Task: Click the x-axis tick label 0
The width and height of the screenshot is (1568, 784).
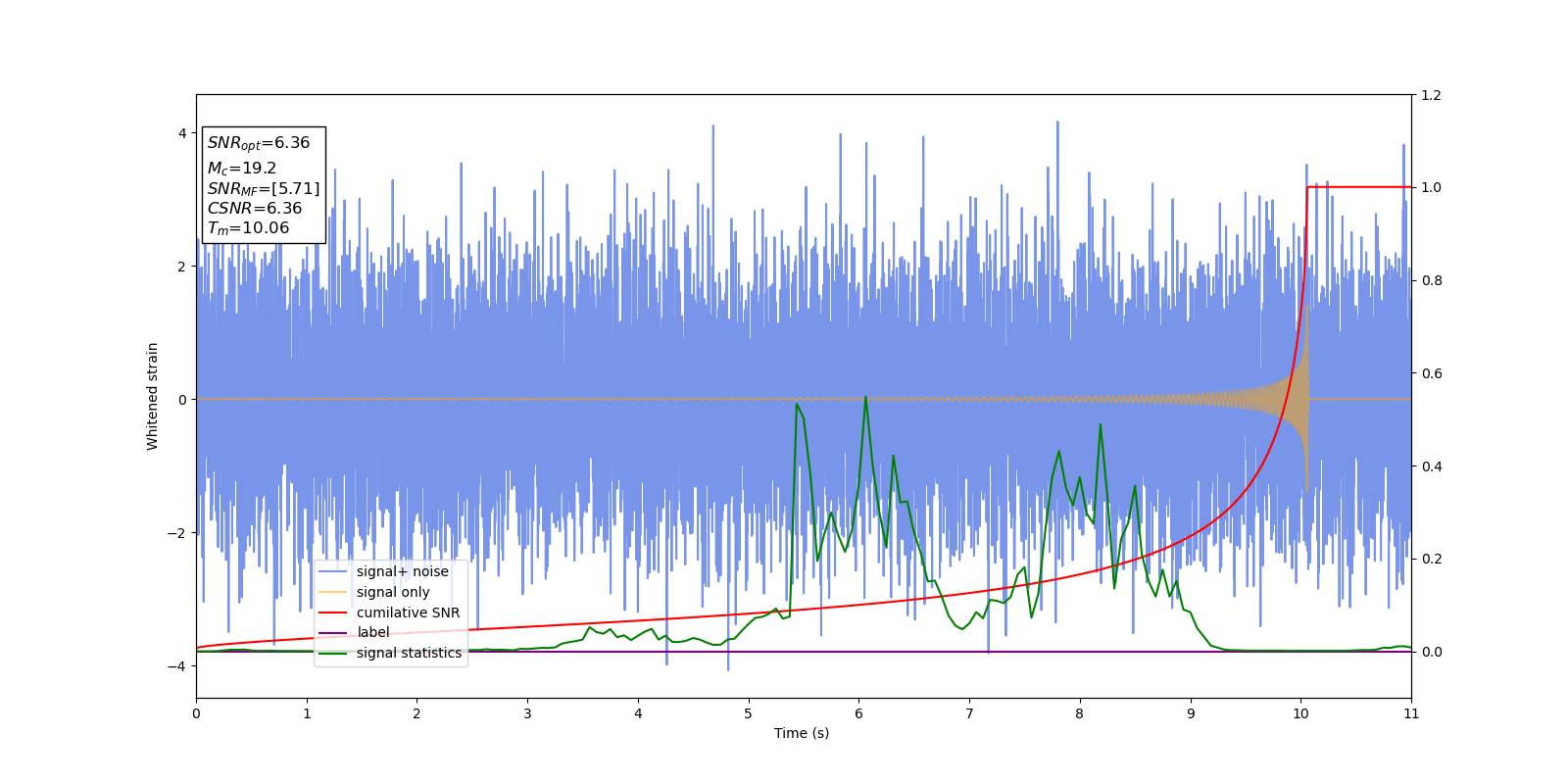Action: (x=196, y=713)
